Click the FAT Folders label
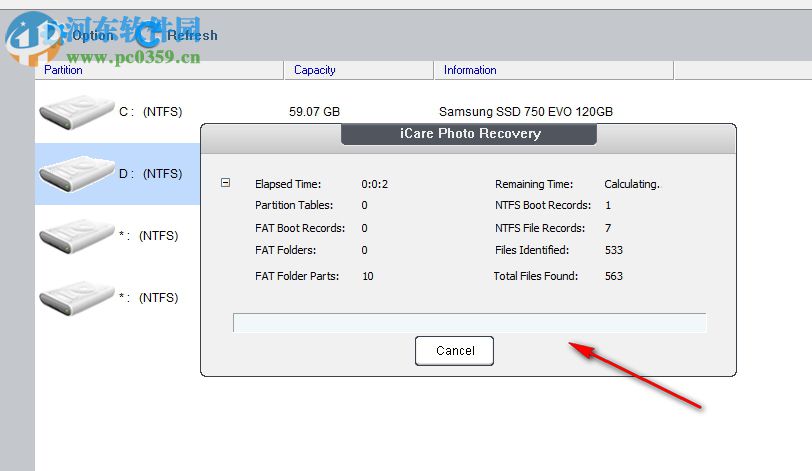The width and height of the screenshot is (812, 471). coord(285,250)
